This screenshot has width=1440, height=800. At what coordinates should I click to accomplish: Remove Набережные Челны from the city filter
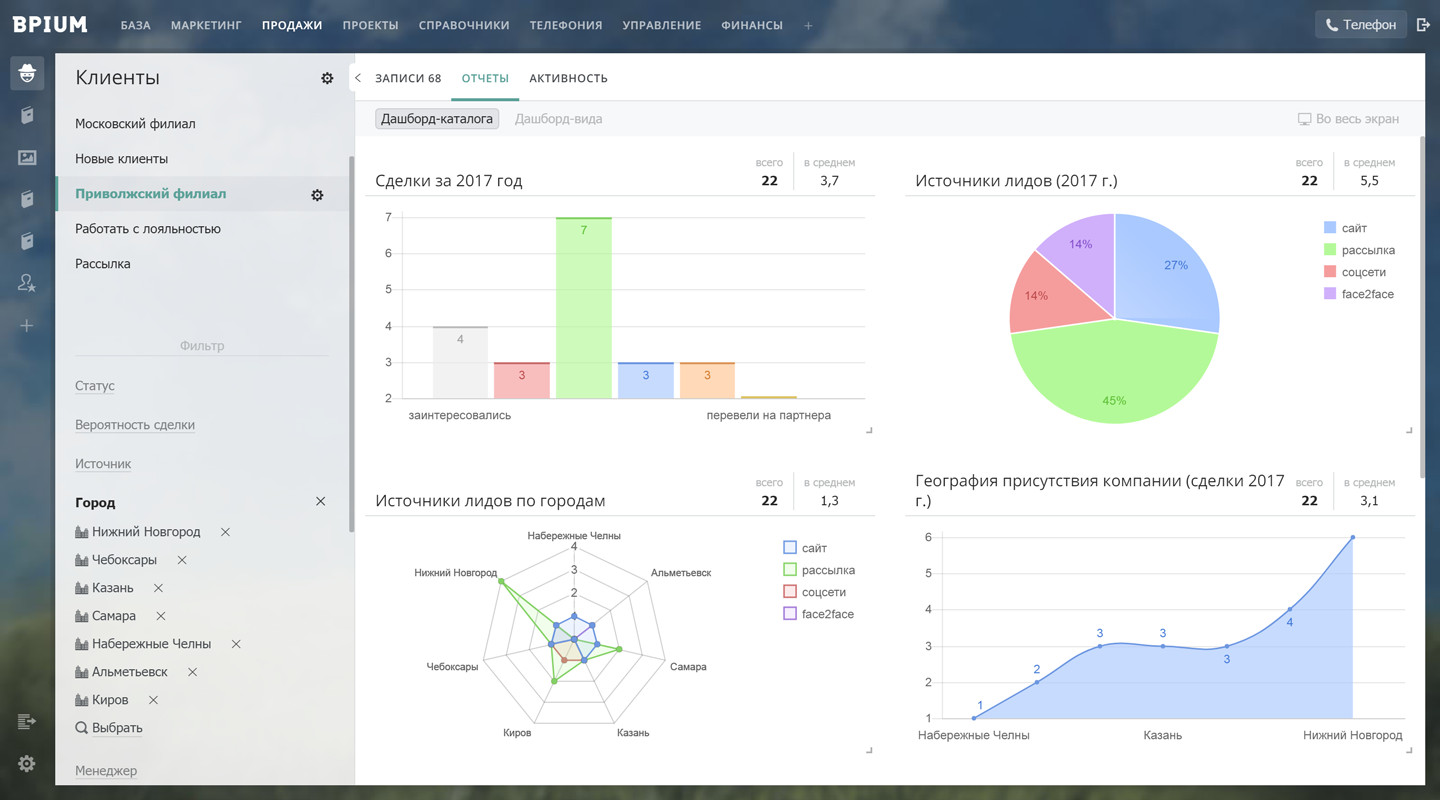pos(236,644)
